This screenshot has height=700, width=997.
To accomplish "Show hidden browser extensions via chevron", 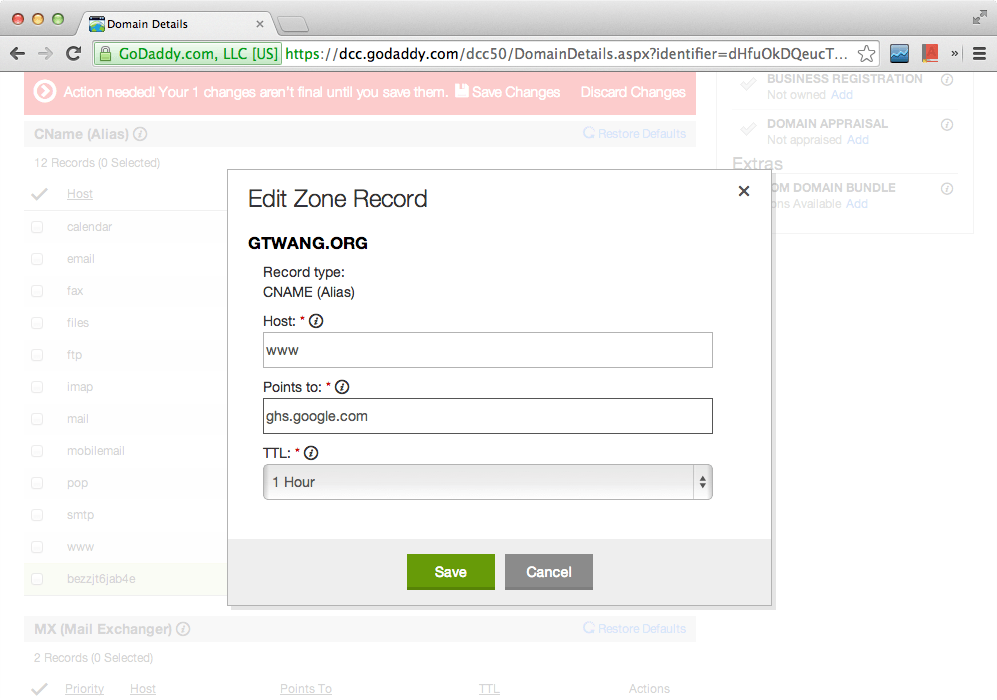I will pos(954,54).
